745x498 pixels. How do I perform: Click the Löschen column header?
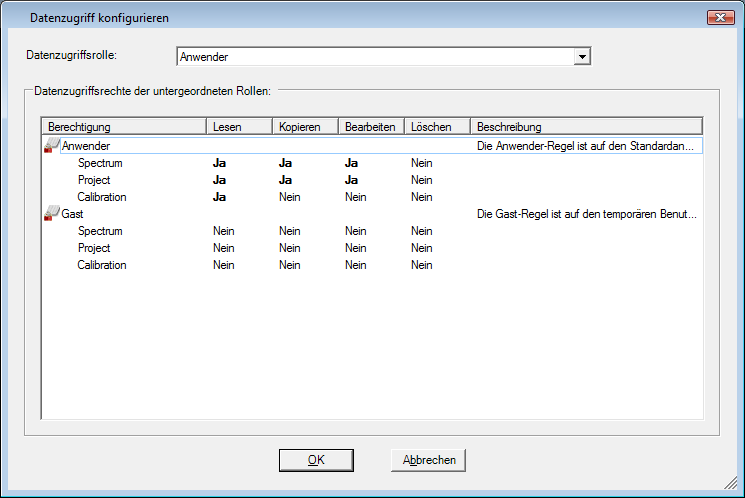click(437, 127)
